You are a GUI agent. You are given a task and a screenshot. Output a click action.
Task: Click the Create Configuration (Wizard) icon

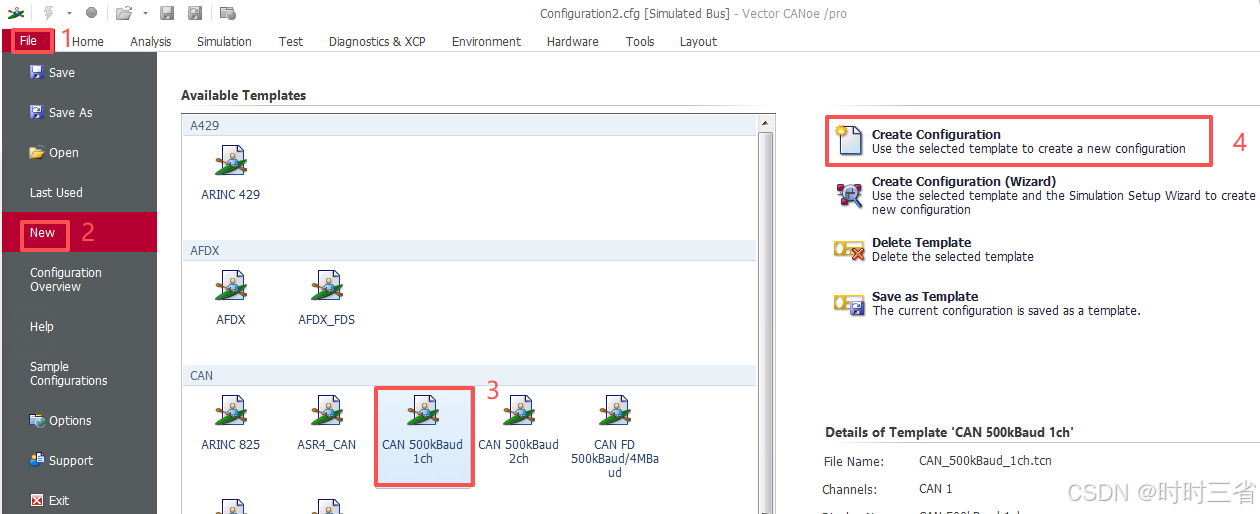850,194
